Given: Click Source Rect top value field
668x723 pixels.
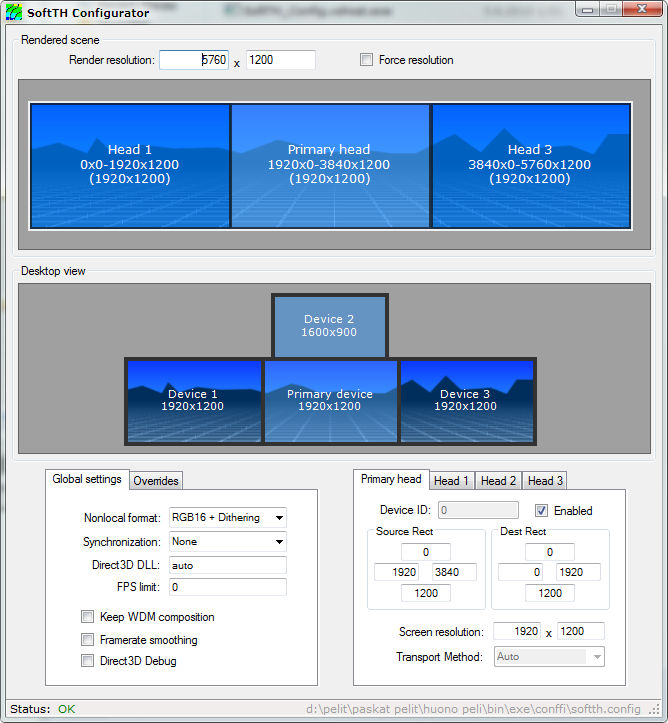Looking at the screenshot, I should pyautogui.click(x=426, y=552).
